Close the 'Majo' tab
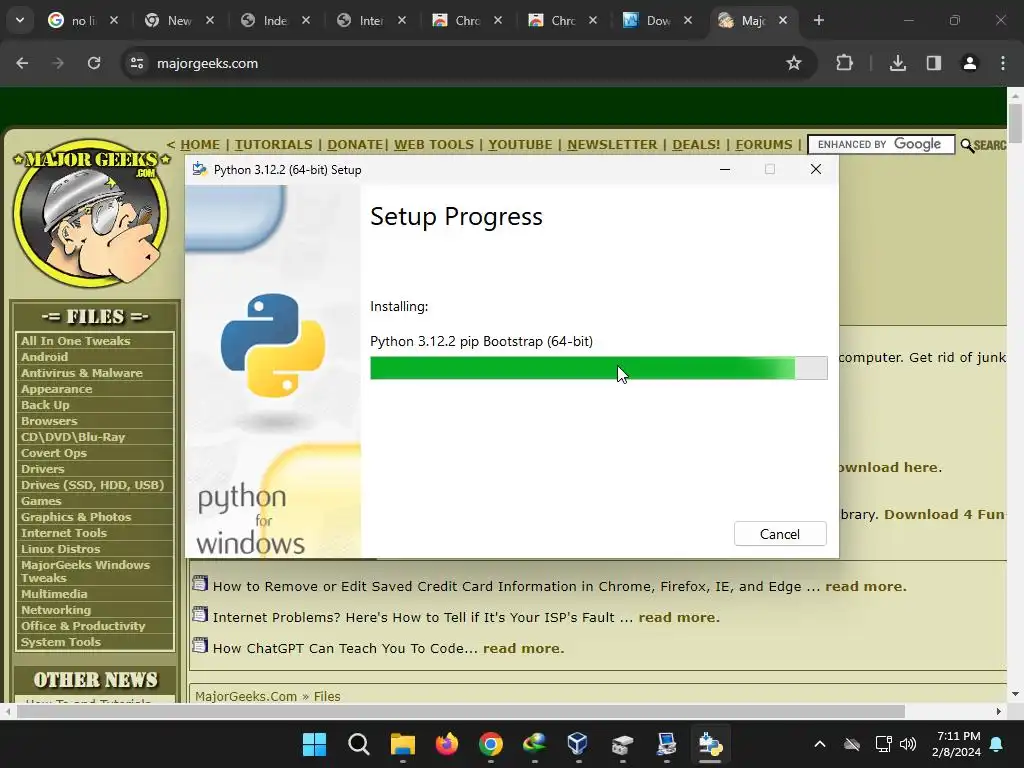Viewport: 1024px width, 768px height. click(783, 20)
